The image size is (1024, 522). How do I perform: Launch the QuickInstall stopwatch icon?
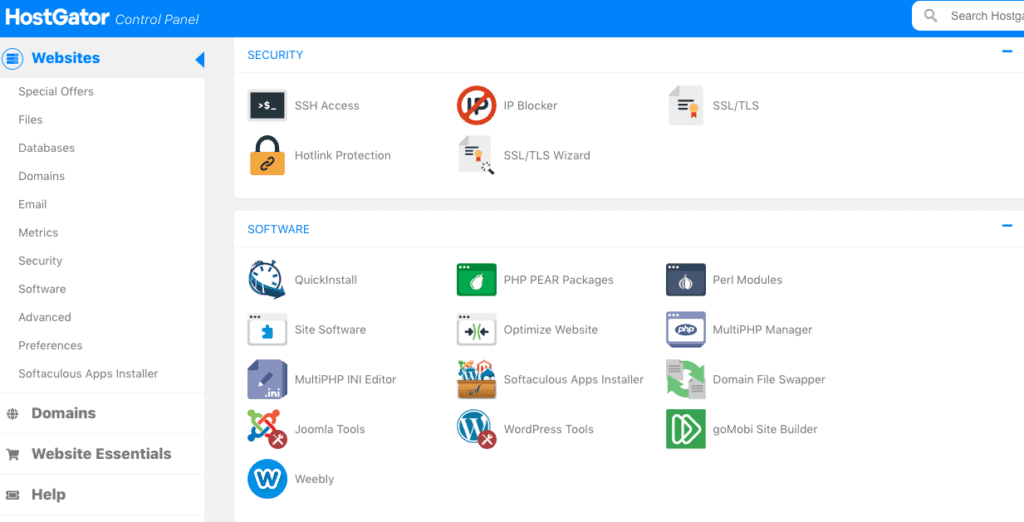267,280
